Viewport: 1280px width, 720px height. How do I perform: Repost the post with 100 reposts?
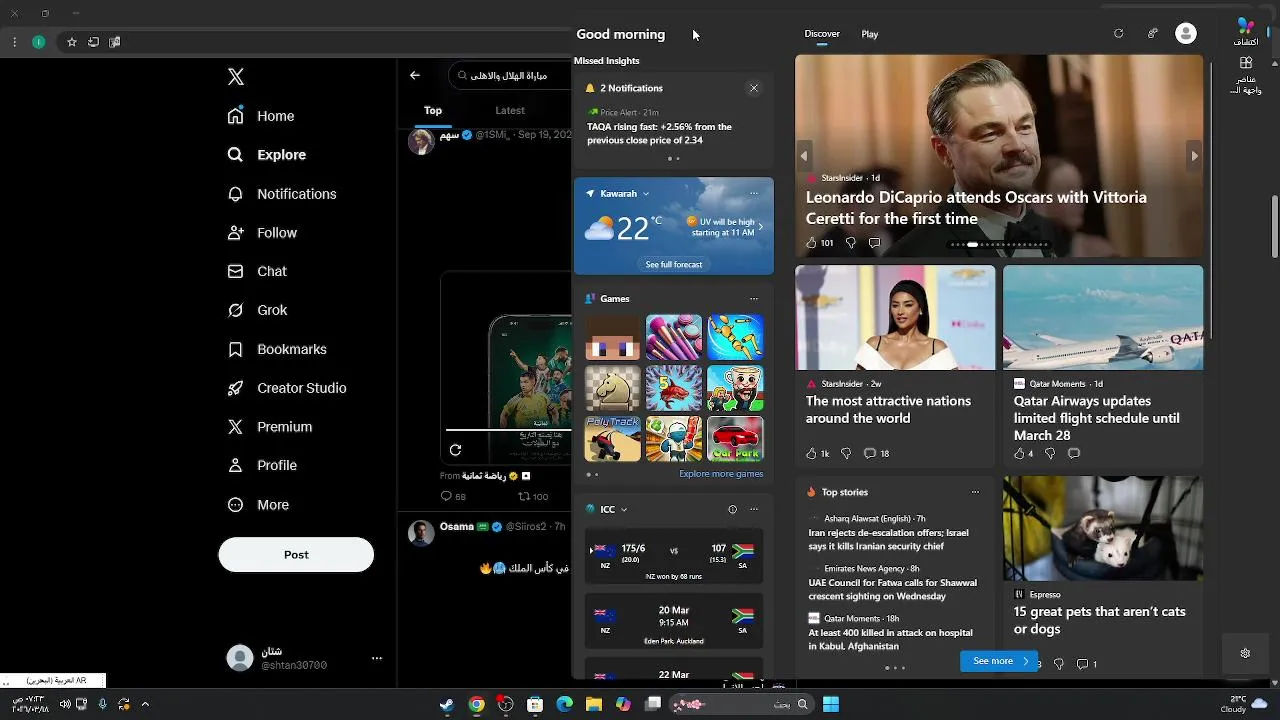pyautogui.click(x=532, y=497)
